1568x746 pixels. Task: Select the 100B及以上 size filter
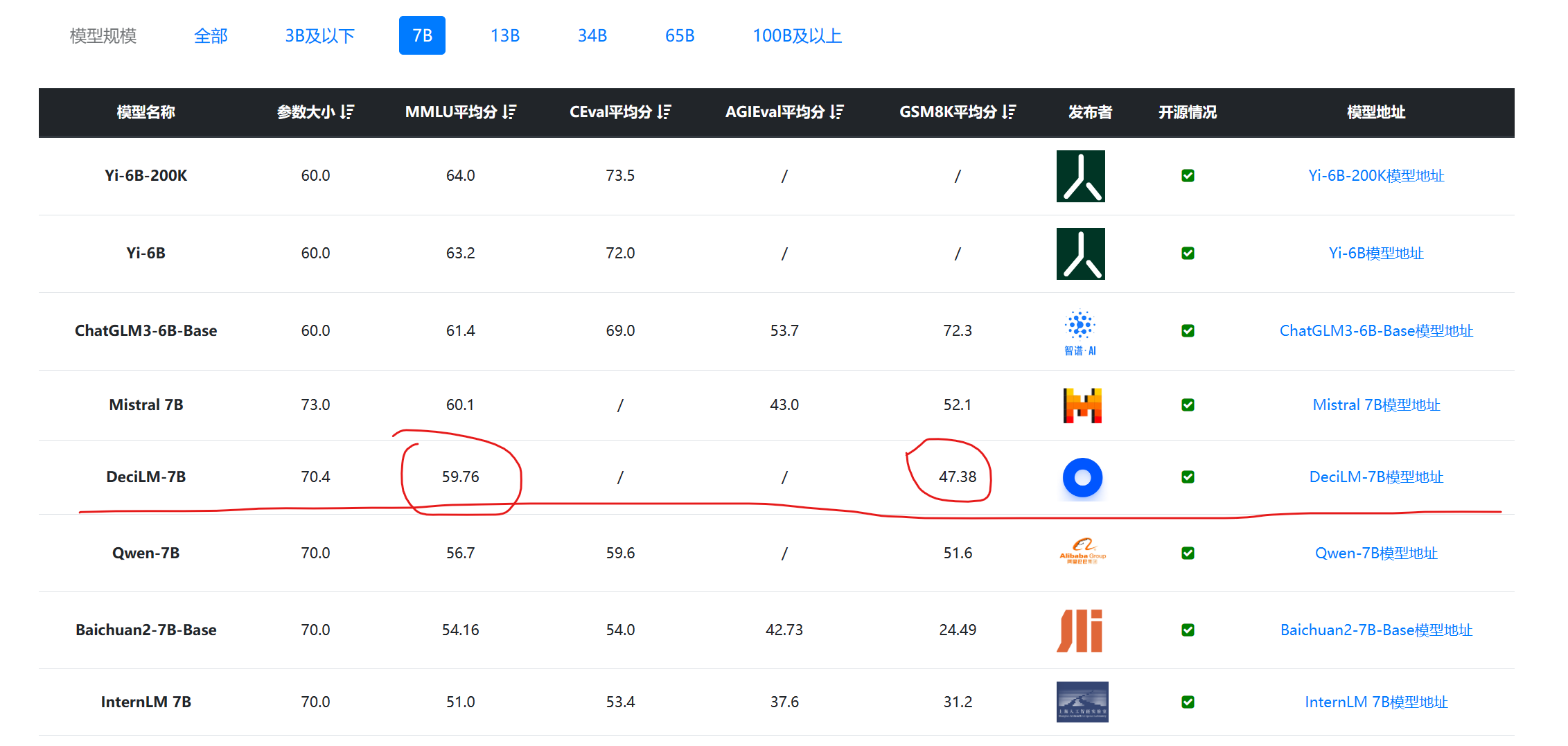797,36
